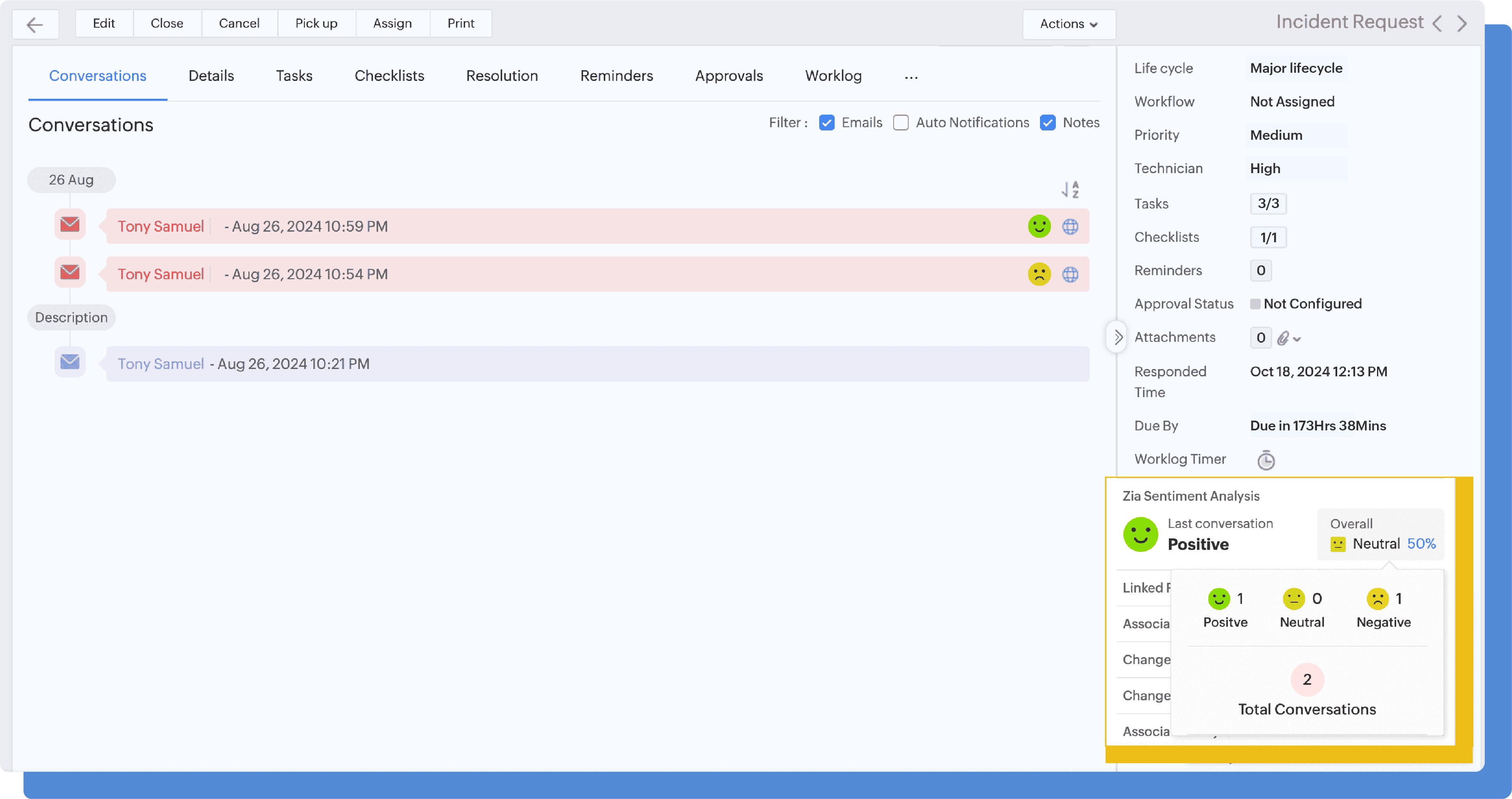Click the back arrow icon
This screenshot has height=799, width=1512.
35,24
